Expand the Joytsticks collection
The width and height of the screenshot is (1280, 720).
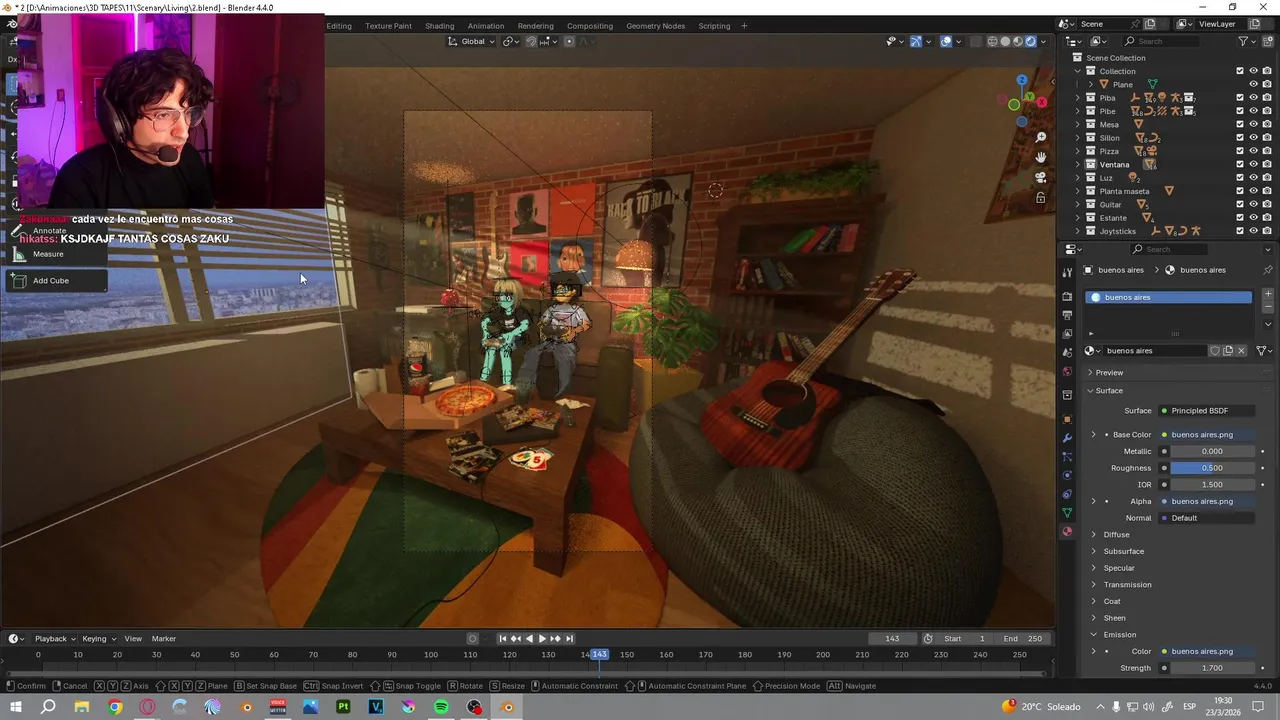click(1078, 231)
